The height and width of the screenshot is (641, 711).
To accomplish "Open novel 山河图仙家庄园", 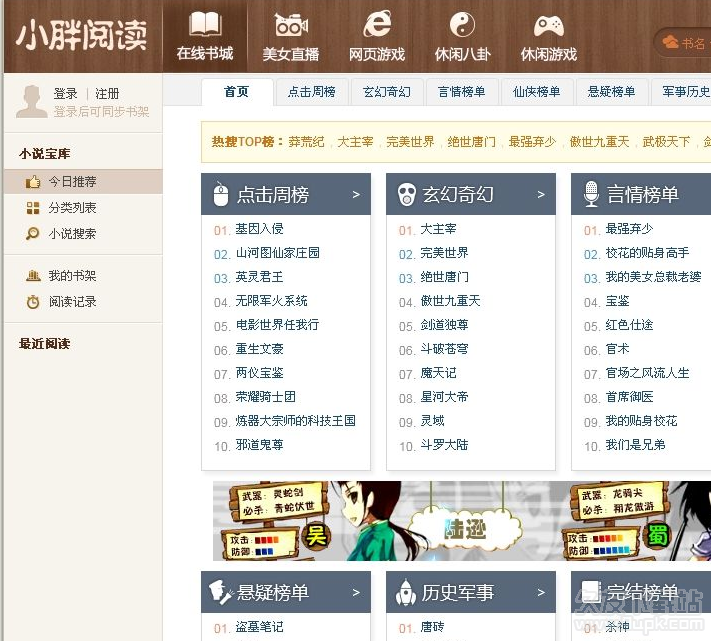I will pyautogui.click(x=278, y=253).
